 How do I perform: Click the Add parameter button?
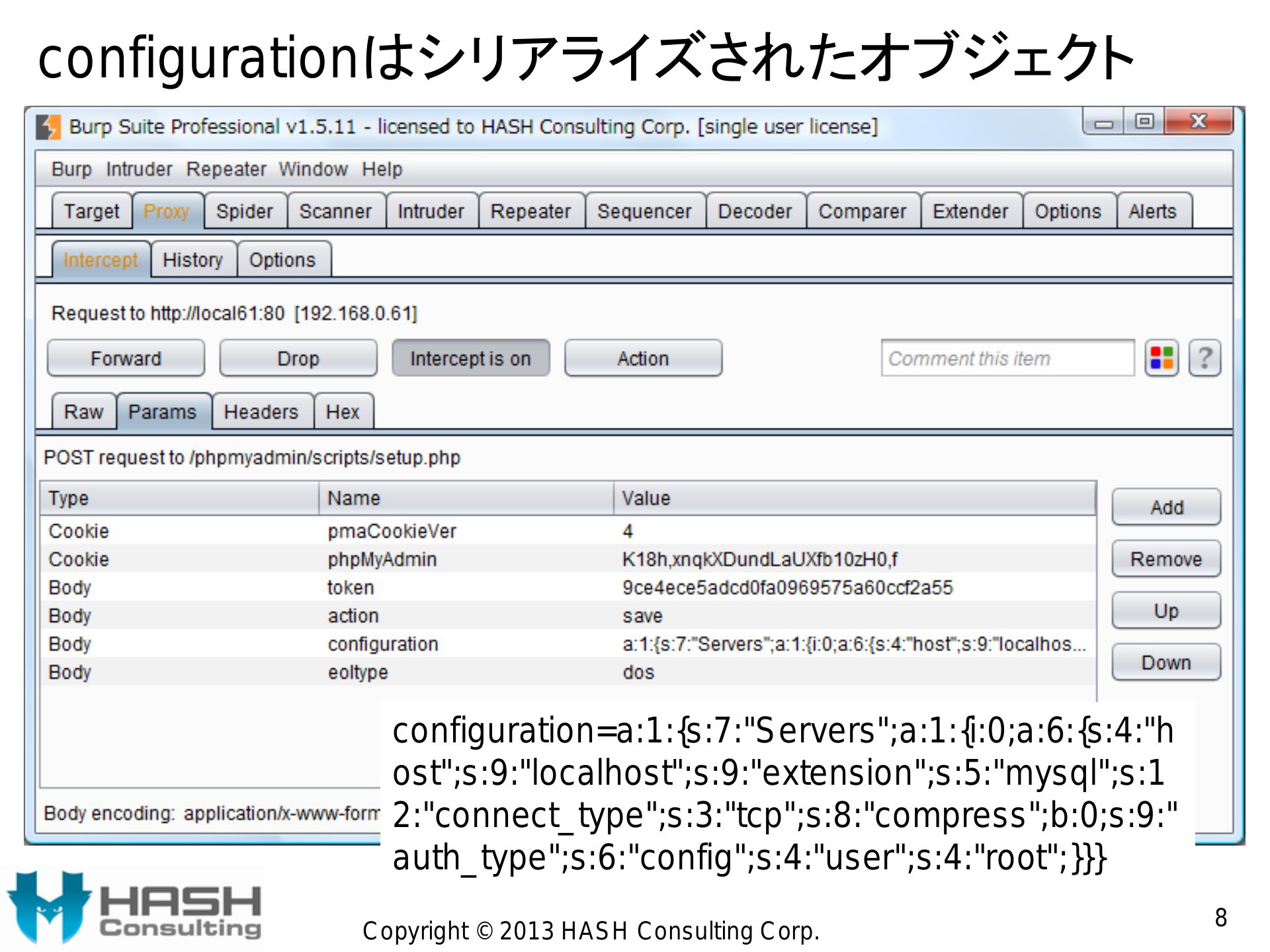coord(1166,508)
